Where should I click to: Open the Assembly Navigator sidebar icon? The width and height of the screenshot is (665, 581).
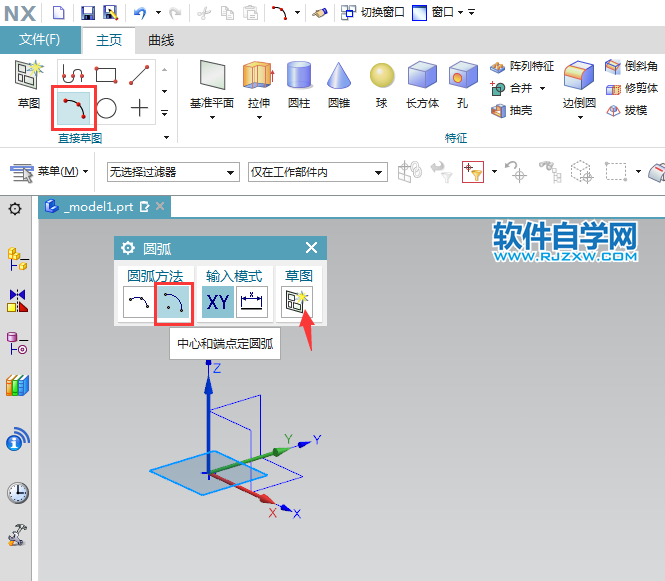[17, 259]
